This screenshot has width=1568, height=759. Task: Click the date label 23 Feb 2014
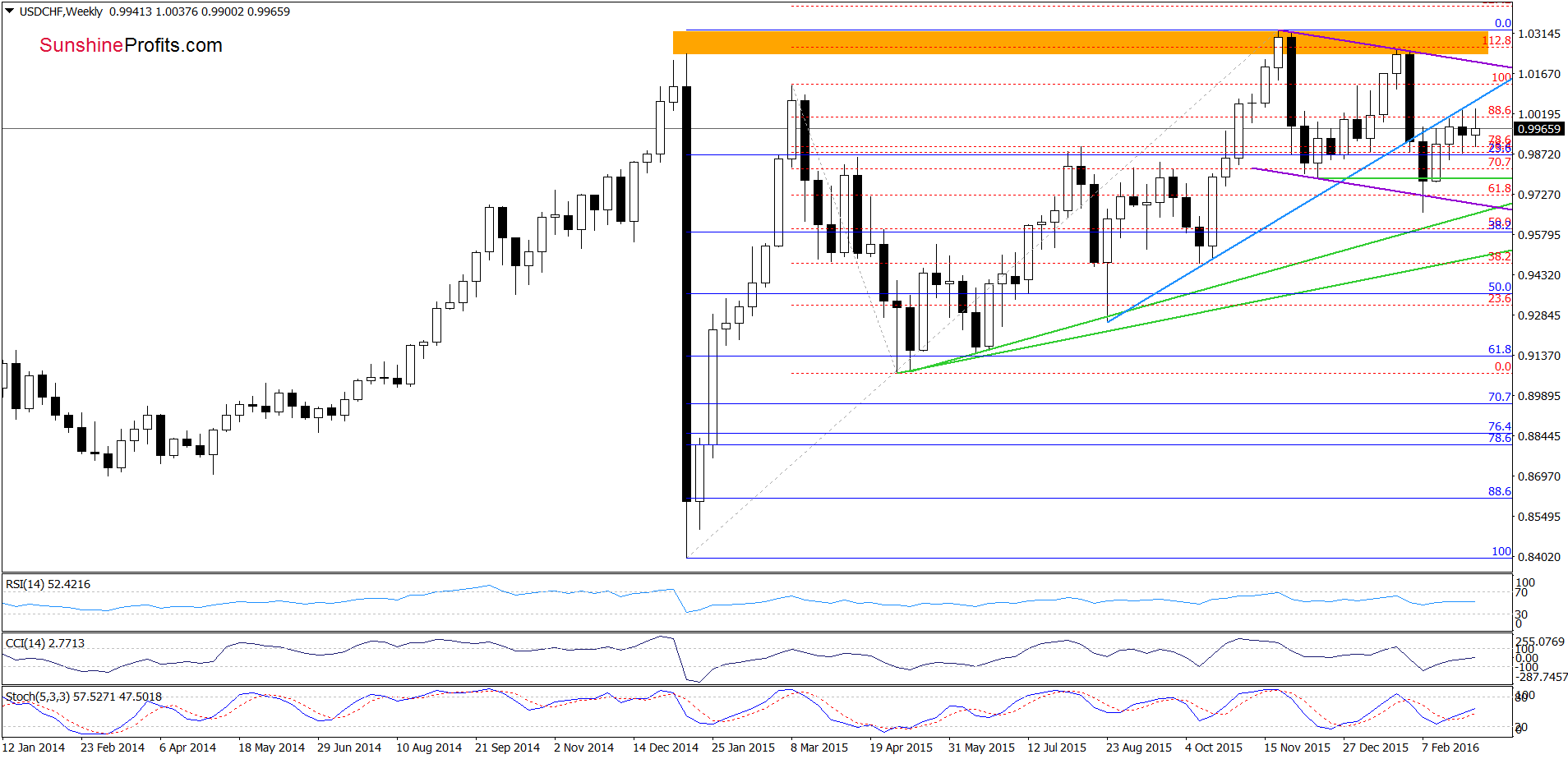113,747
